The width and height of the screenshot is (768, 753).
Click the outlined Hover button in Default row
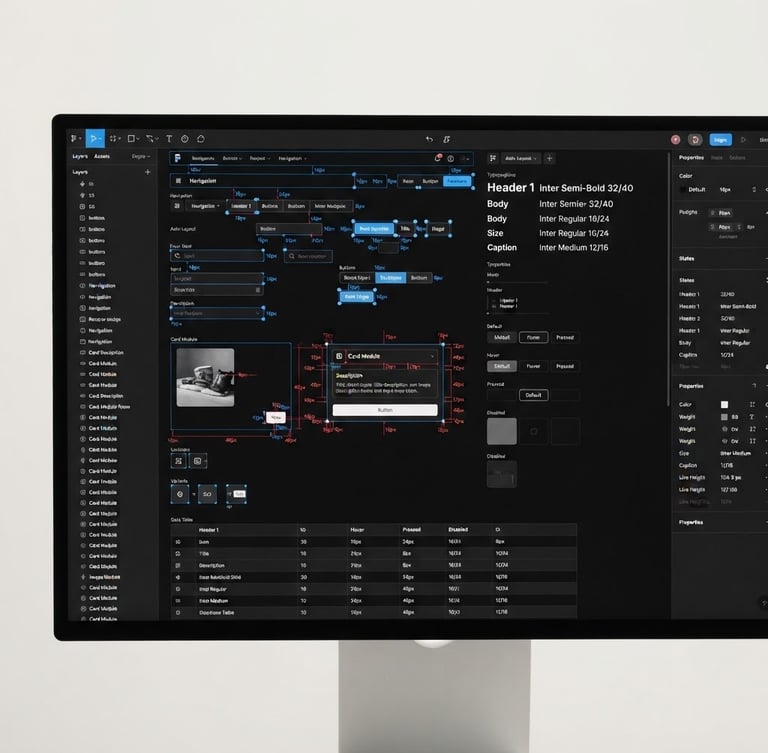[x=533, y=338]
